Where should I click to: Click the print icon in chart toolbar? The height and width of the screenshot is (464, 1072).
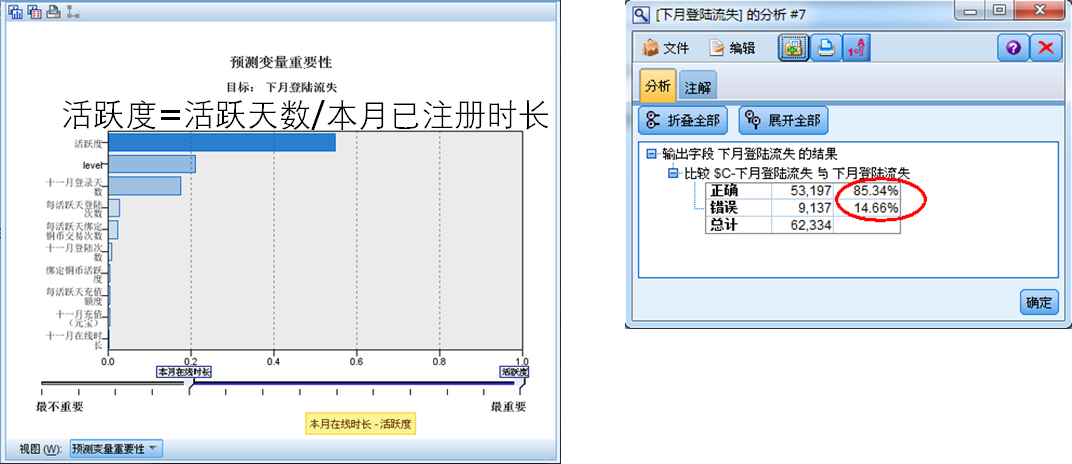pyautogui.click(x=52, y=11)
